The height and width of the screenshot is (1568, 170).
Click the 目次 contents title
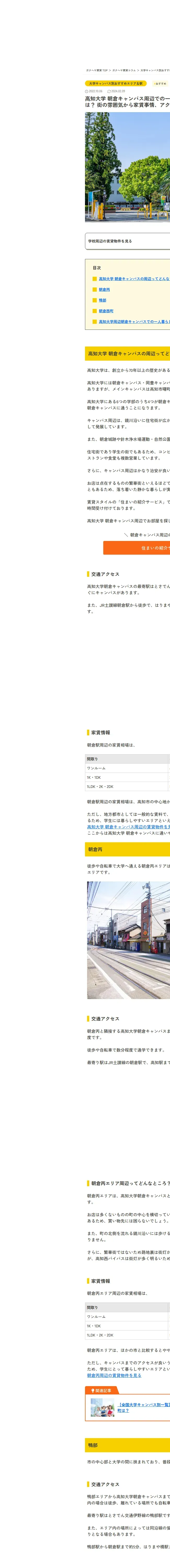[x=97, y=267]
